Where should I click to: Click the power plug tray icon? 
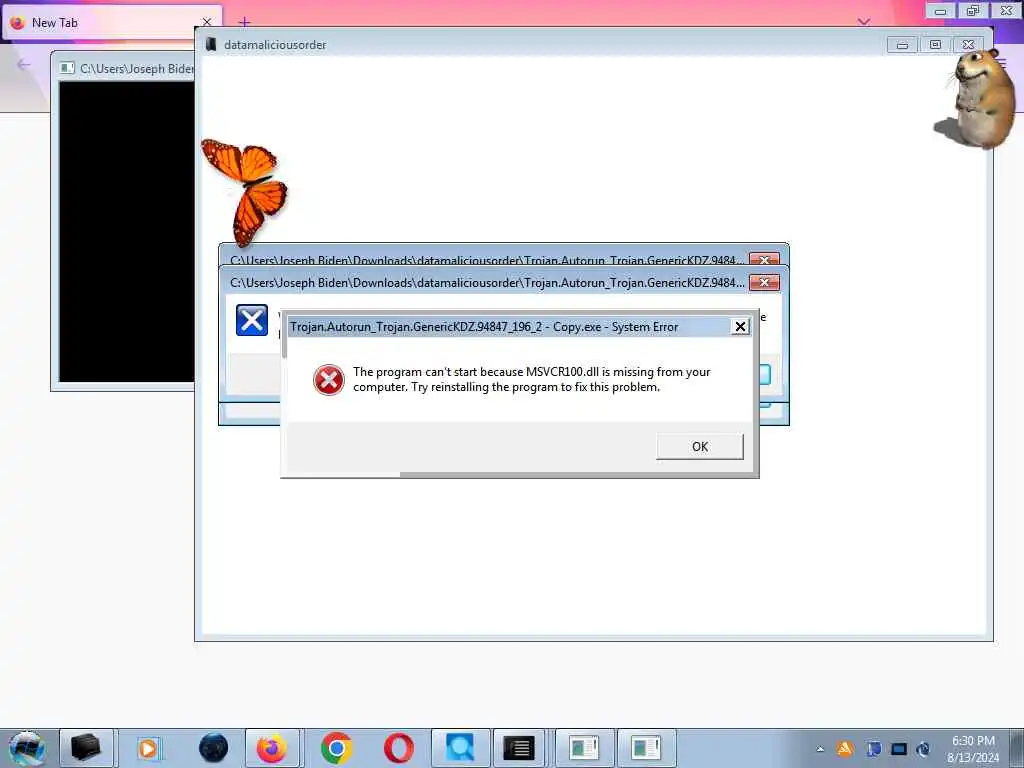[923, 749]
